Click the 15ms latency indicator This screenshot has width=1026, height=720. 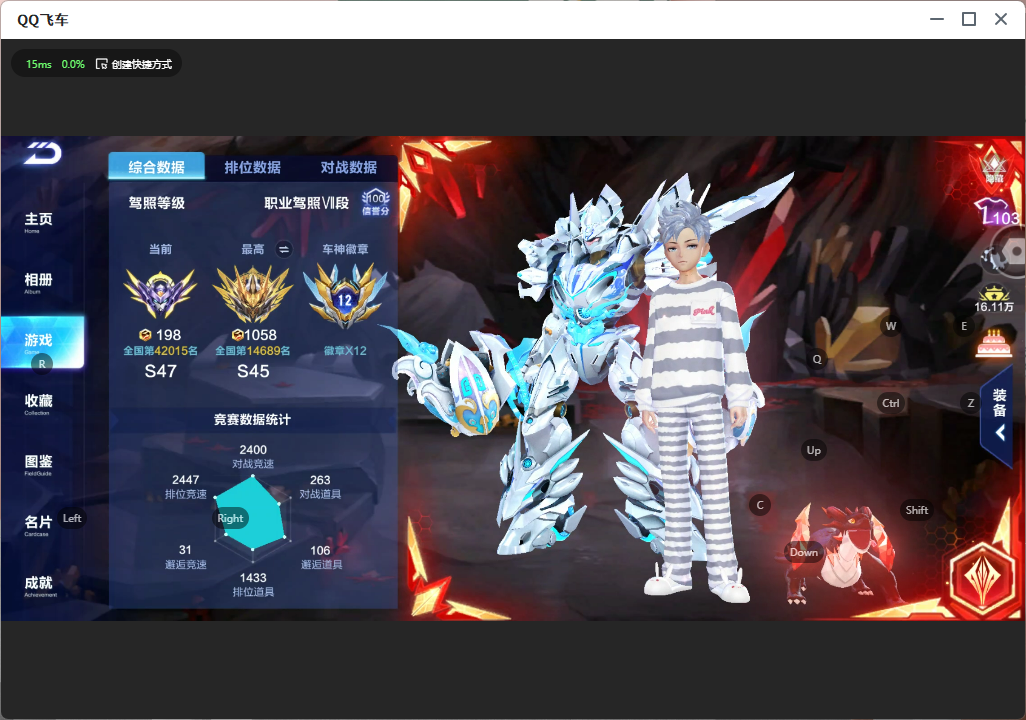(x=39, y=64)
